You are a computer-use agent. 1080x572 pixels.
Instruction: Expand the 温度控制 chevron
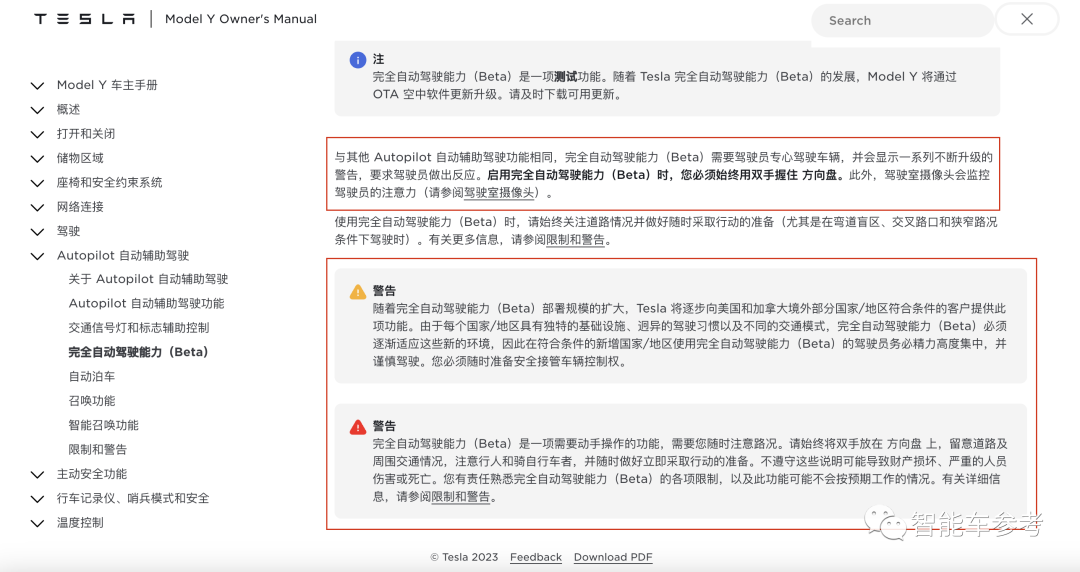37,523
